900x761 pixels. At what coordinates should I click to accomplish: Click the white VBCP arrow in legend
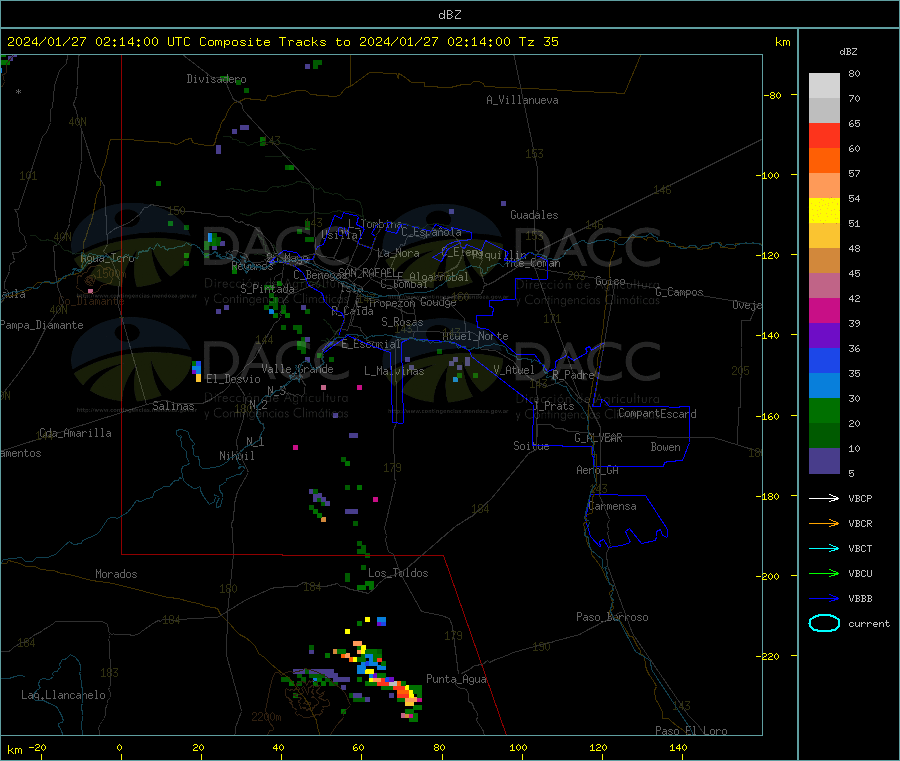pyautogui.click(x=824, y=498)
